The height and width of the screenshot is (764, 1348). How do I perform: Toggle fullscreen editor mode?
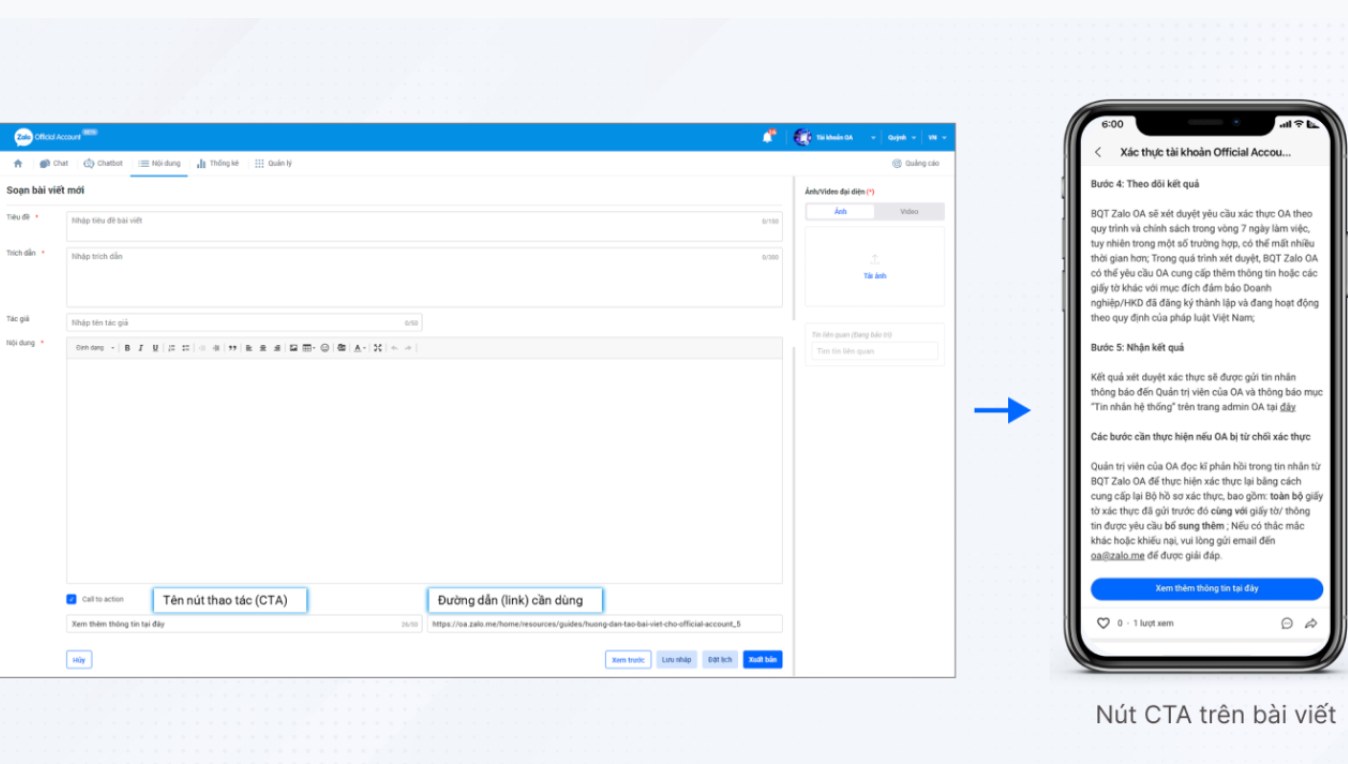click(x=378, y=348)
